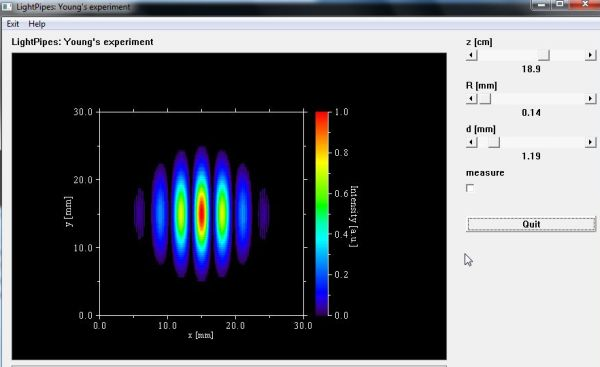600x367 pixels.
Task: Click the d [mm] slider thumb
Action: [494, 142]
